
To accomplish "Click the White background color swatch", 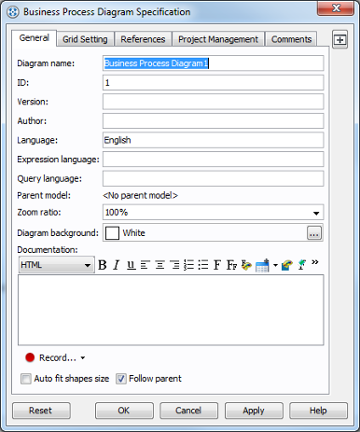I will (x=112, y=233).
